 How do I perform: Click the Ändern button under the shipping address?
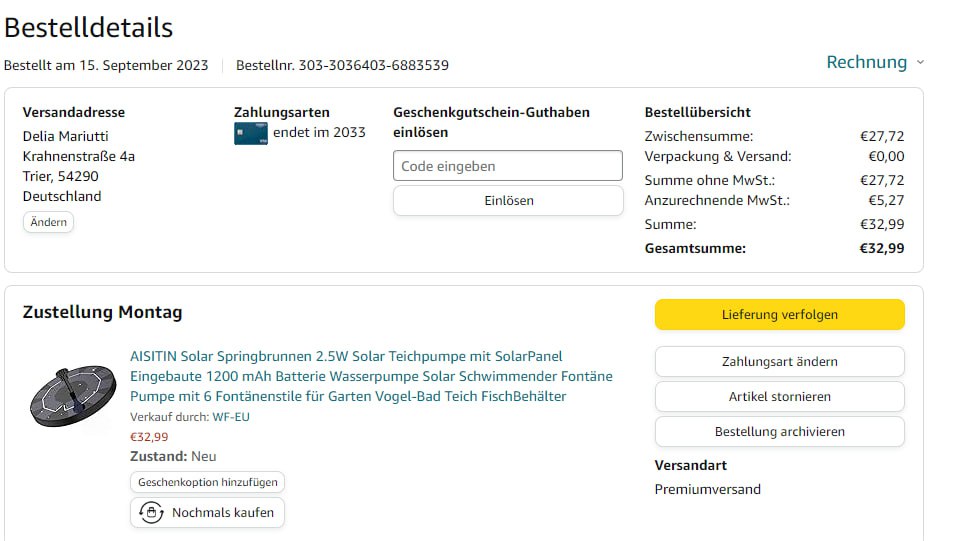tap(48, 222)
